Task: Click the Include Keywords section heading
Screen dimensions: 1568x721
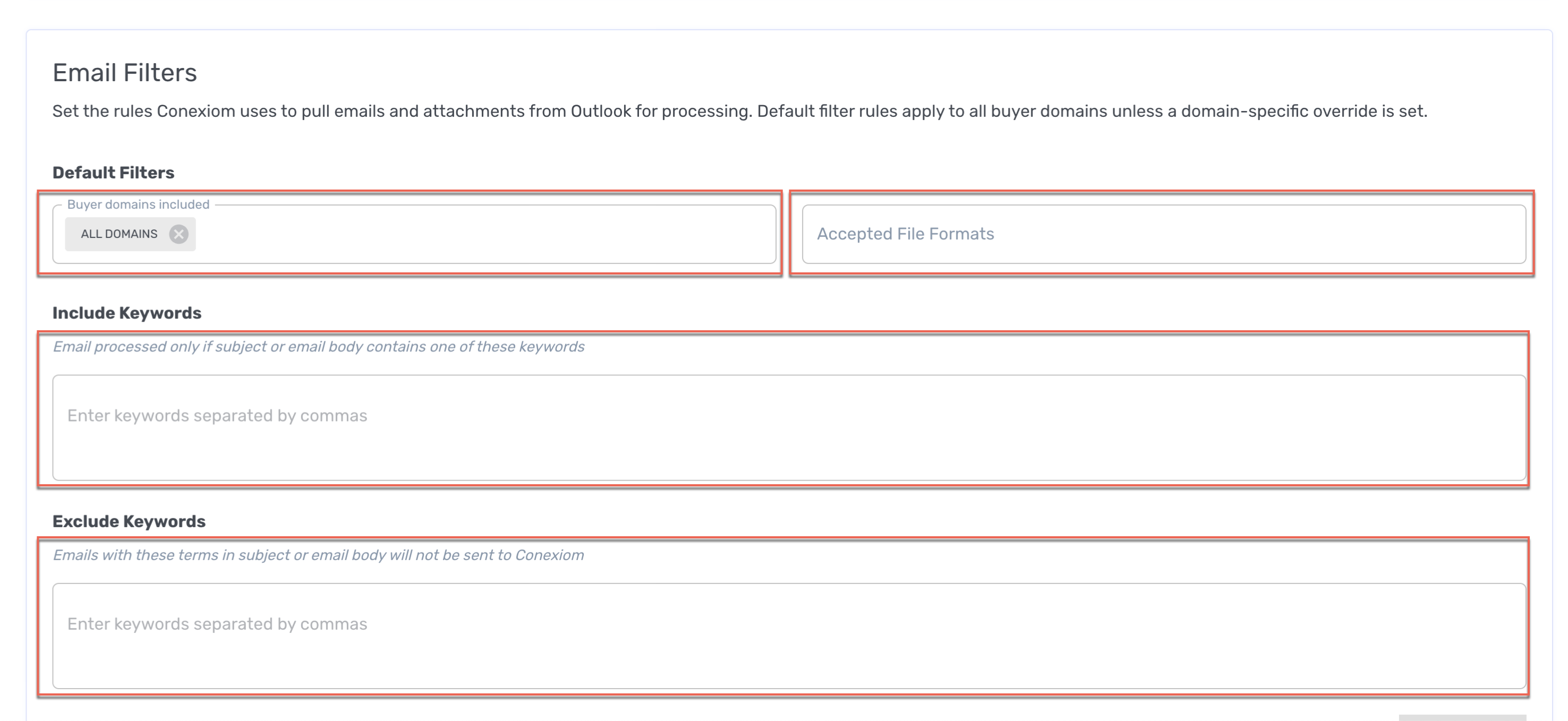Action: point(126,313)
